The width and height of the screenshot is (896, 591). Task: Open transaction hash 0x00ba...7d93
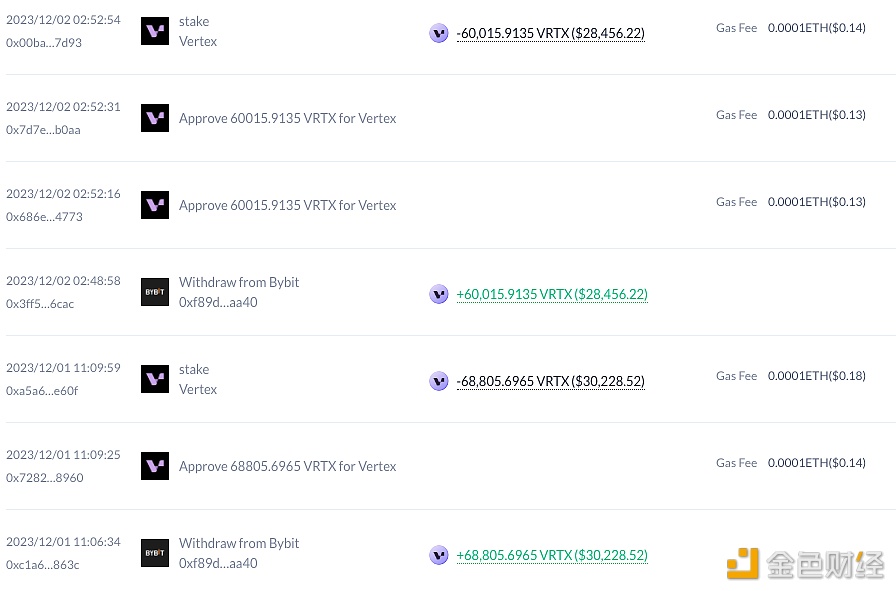point(44,43)
